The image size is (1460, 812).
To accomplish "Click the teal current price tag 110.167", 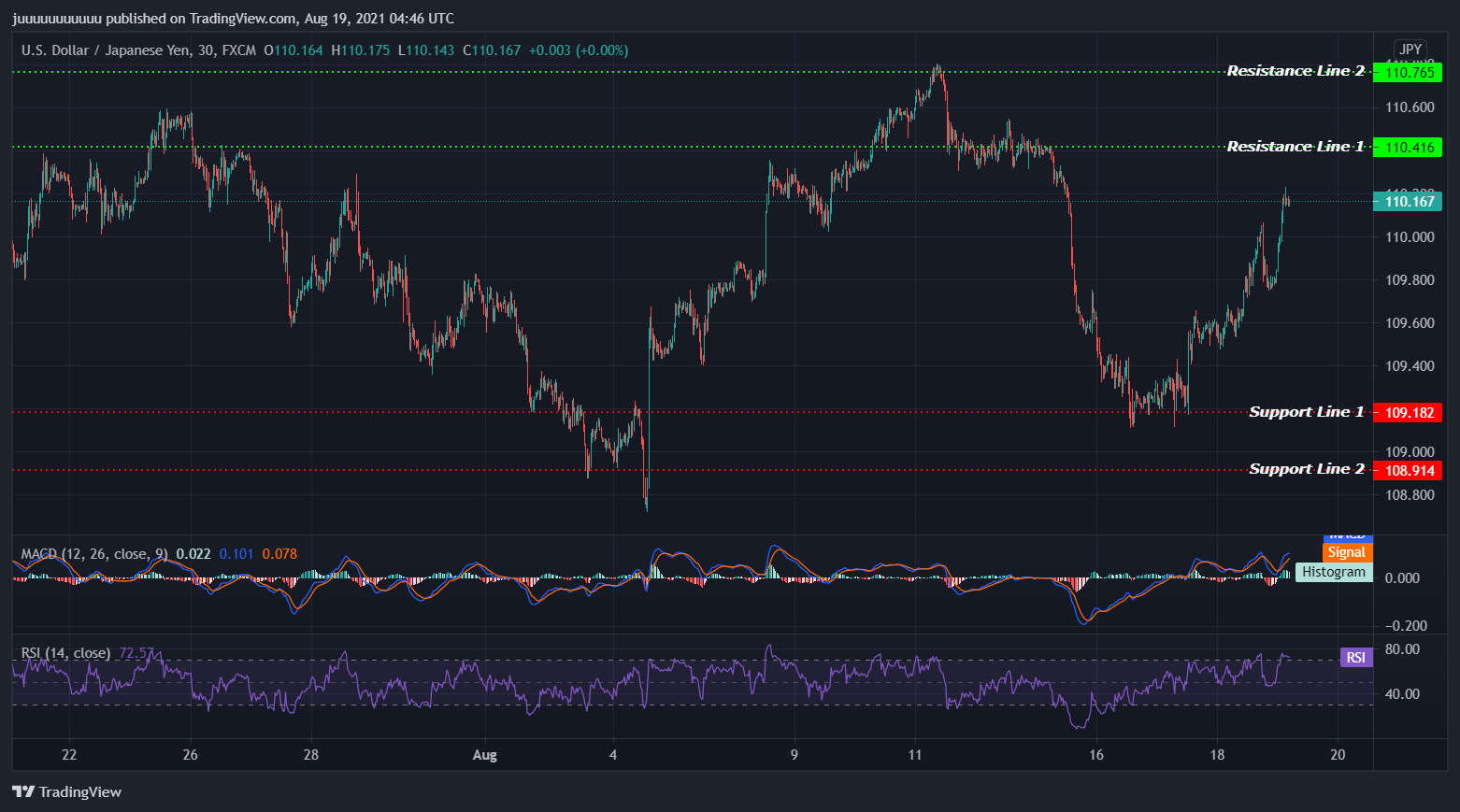I will tap(1409, 201).
